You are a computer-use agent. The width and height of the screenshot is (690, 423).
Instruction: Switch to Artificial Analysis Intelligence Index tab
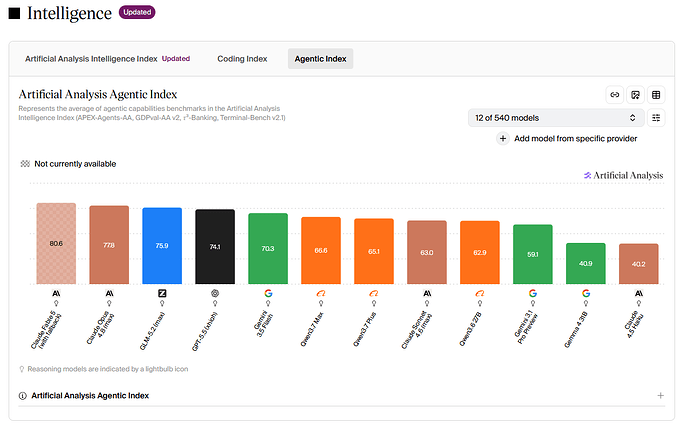(107, 59)
